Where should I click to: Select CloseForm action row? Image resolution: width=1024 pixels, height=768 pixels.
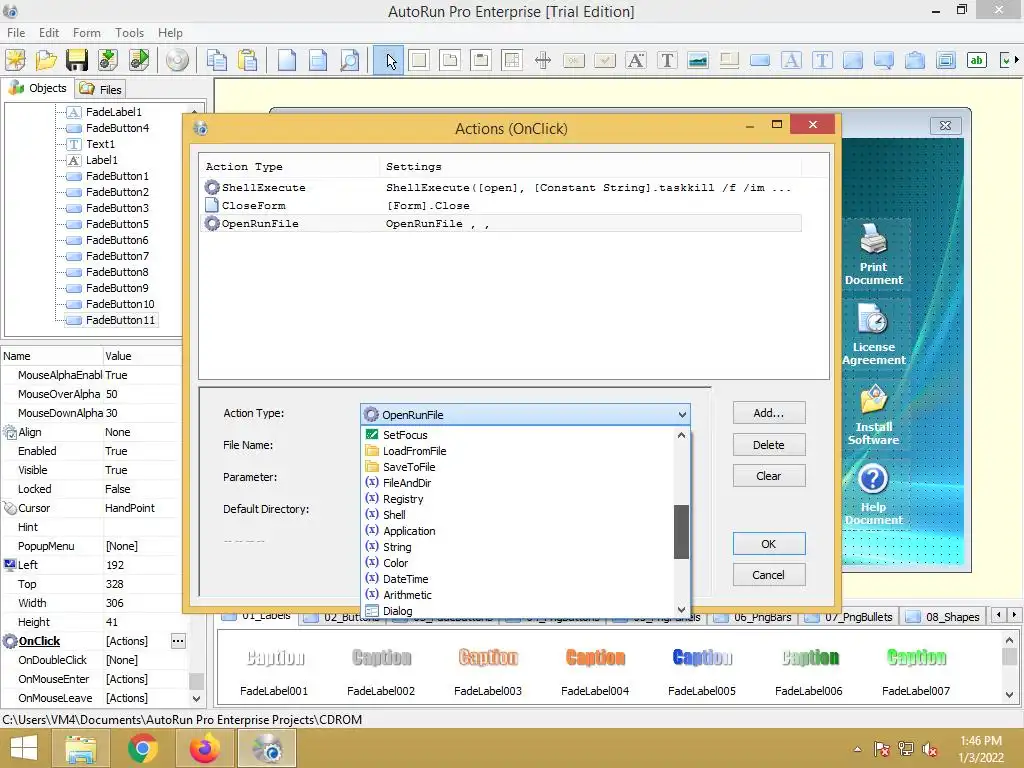[502, 205]
